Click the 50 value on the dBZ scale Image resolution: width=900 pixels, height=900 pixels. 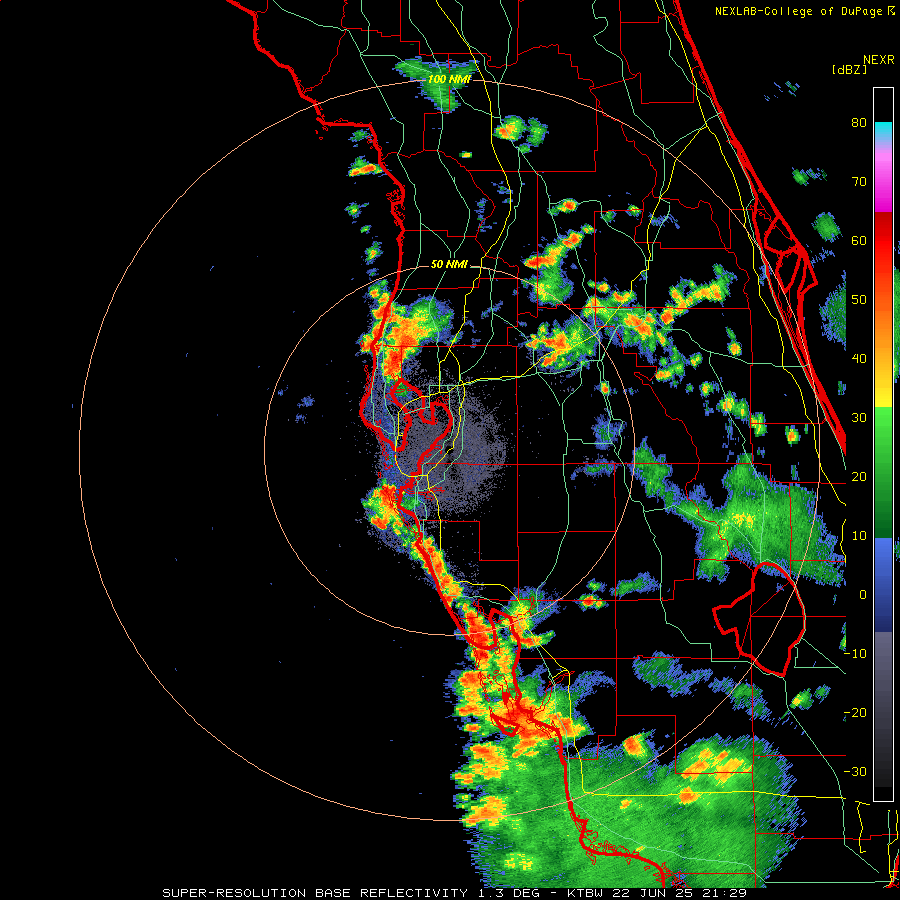tap(859, 300)
